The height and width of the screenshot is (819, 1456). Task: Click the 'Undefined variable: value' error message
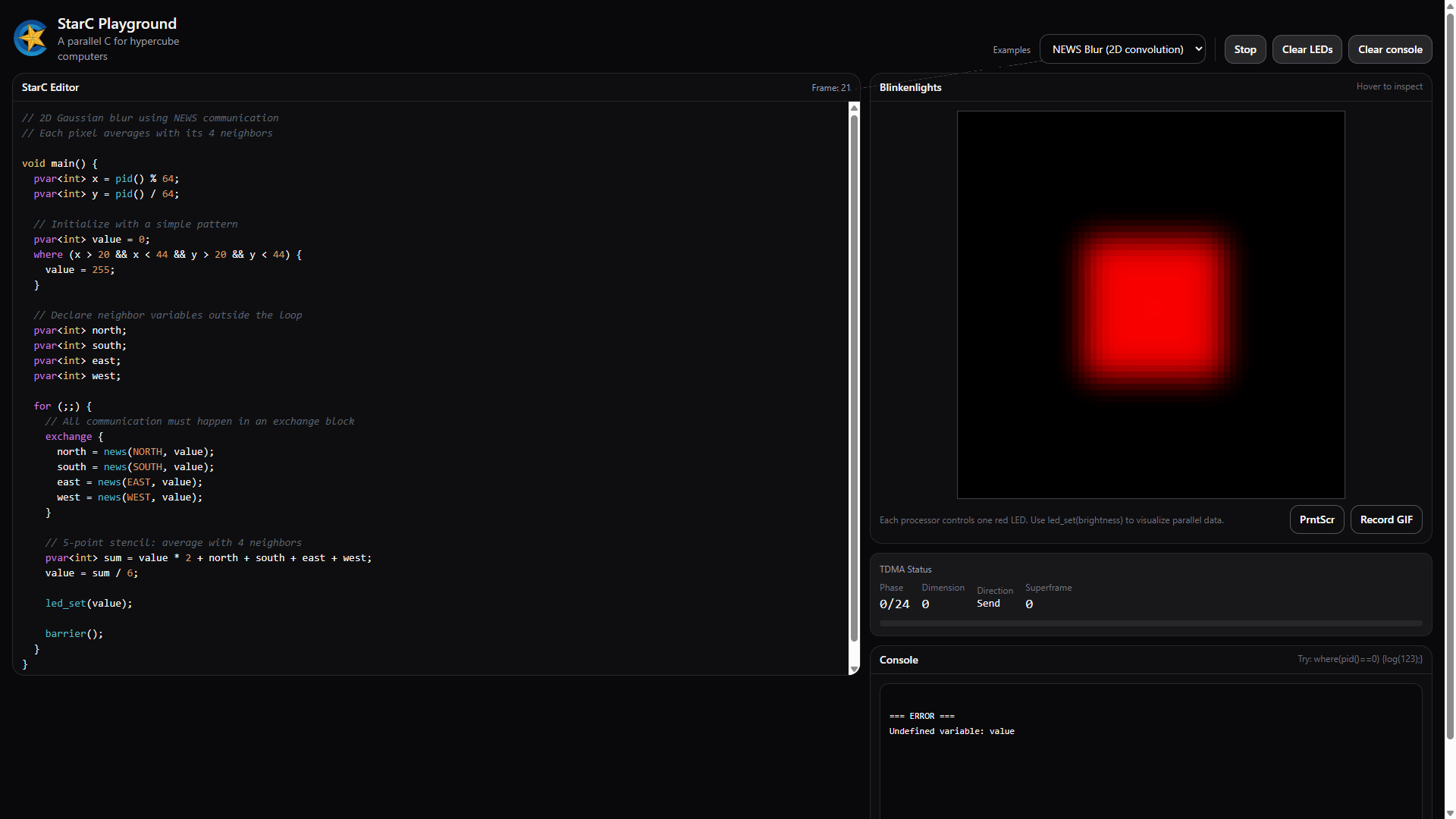952,730
